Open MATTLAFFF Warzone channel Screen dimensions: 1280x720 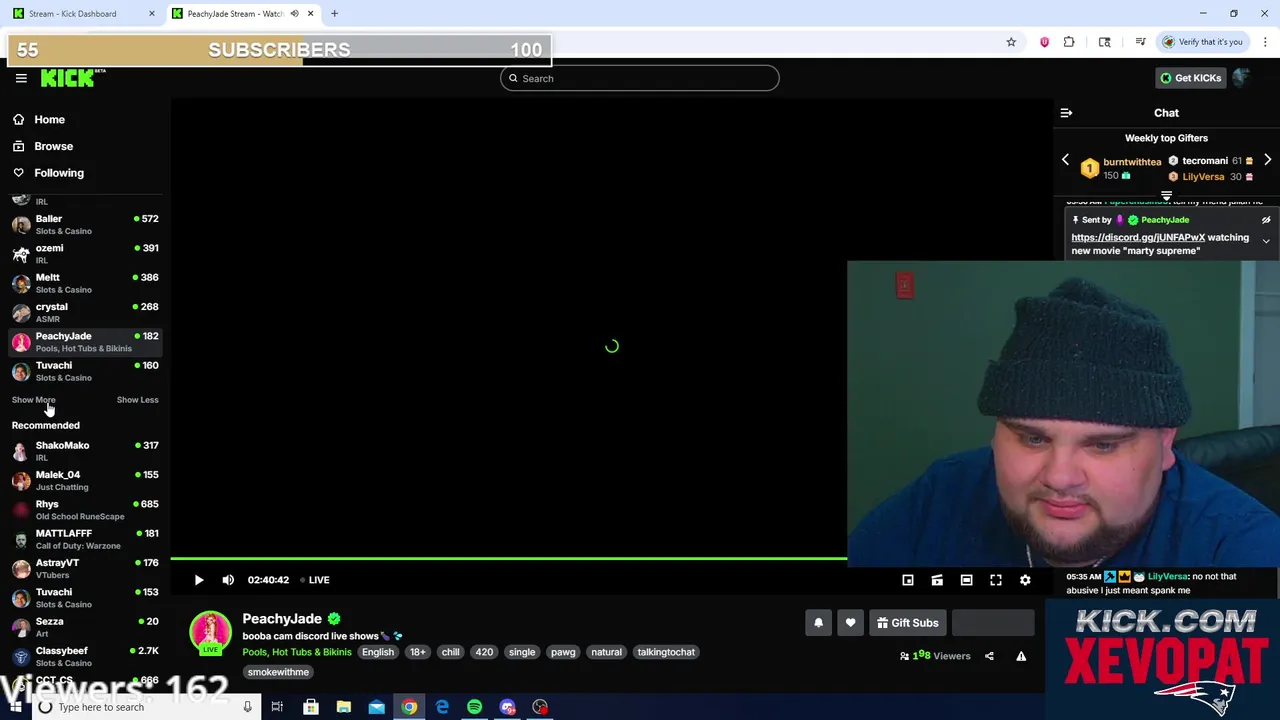[85, 539]
